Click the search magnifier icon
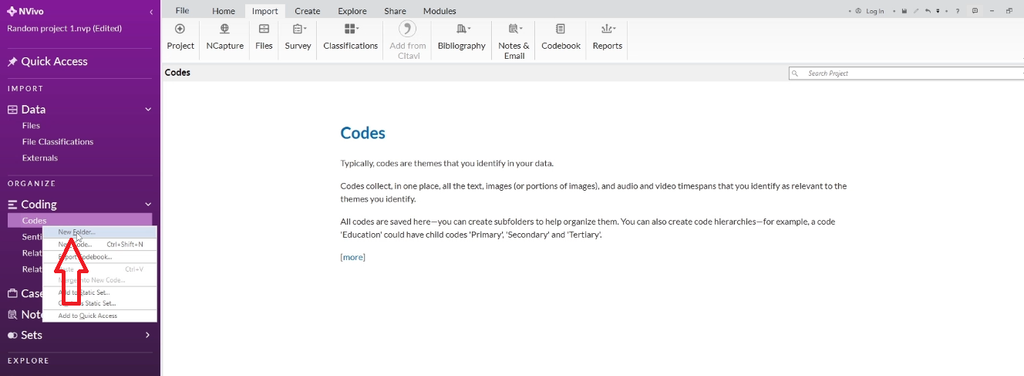 (x=795, y=74)
